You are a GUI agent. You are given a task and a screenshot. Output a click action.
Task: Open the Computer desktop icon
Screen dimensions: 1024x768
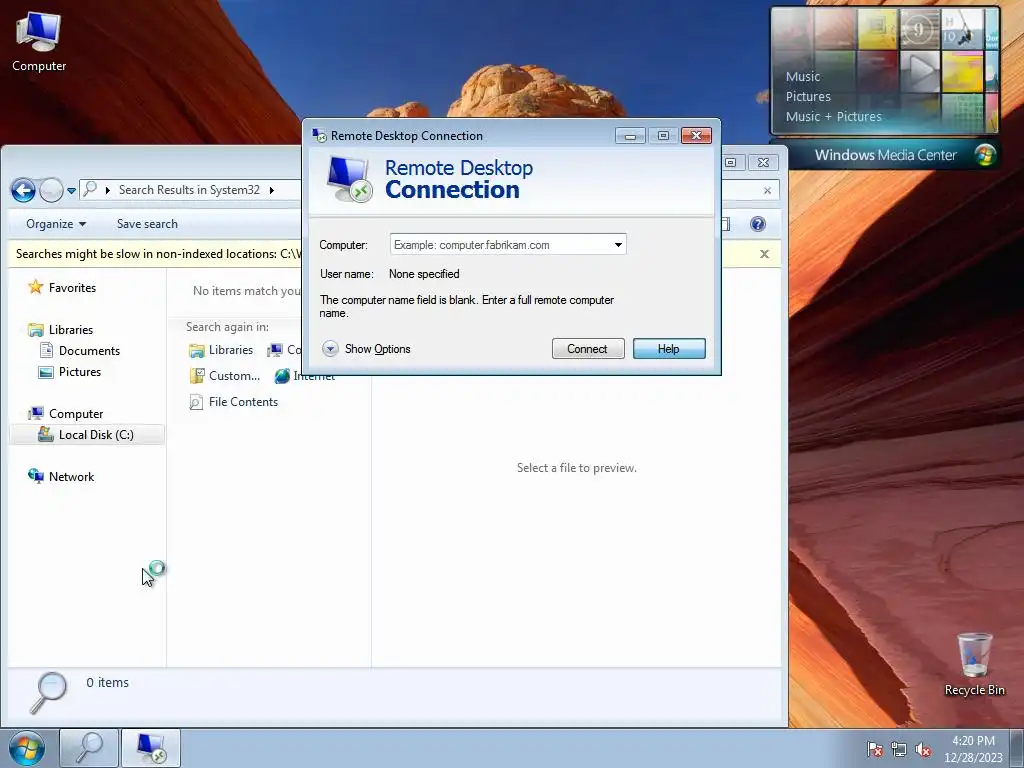[39, 42]
